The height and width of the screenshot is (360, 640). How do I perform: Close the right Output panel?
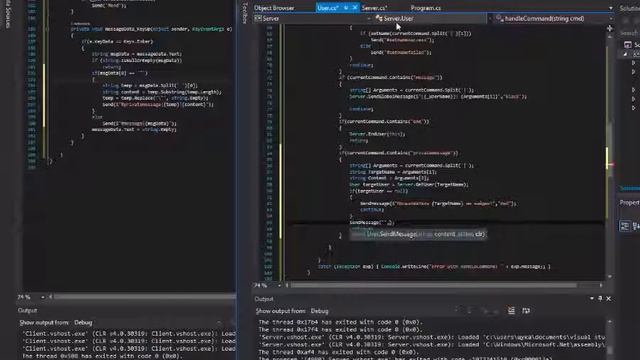point(609,299)
